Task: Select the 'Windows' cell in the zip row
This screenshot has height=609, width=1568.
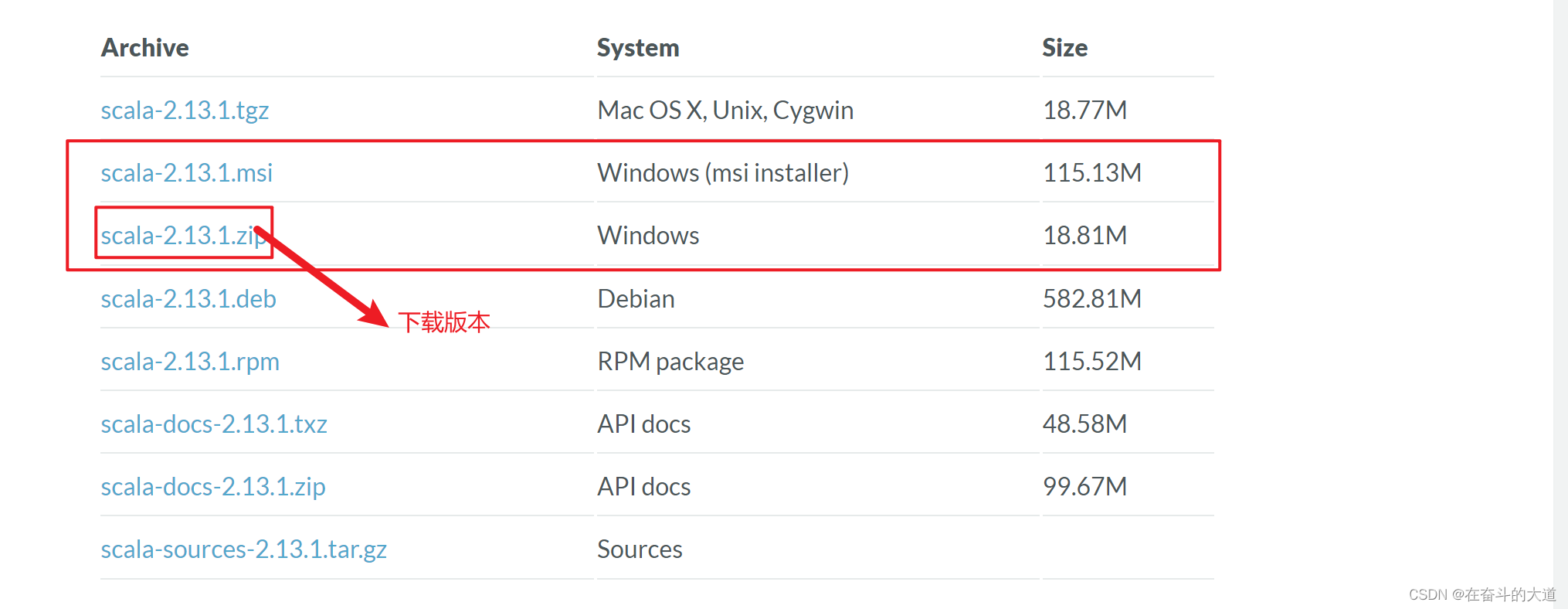Action: pos(648,236)
